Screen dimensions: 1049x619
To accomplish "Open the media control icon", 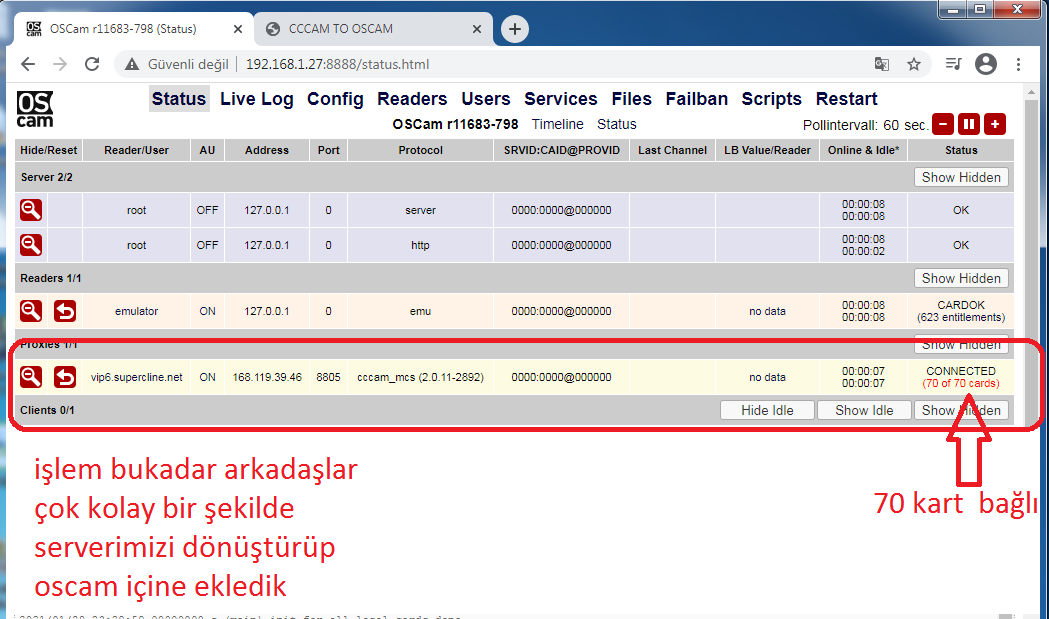I will [953, 64].
